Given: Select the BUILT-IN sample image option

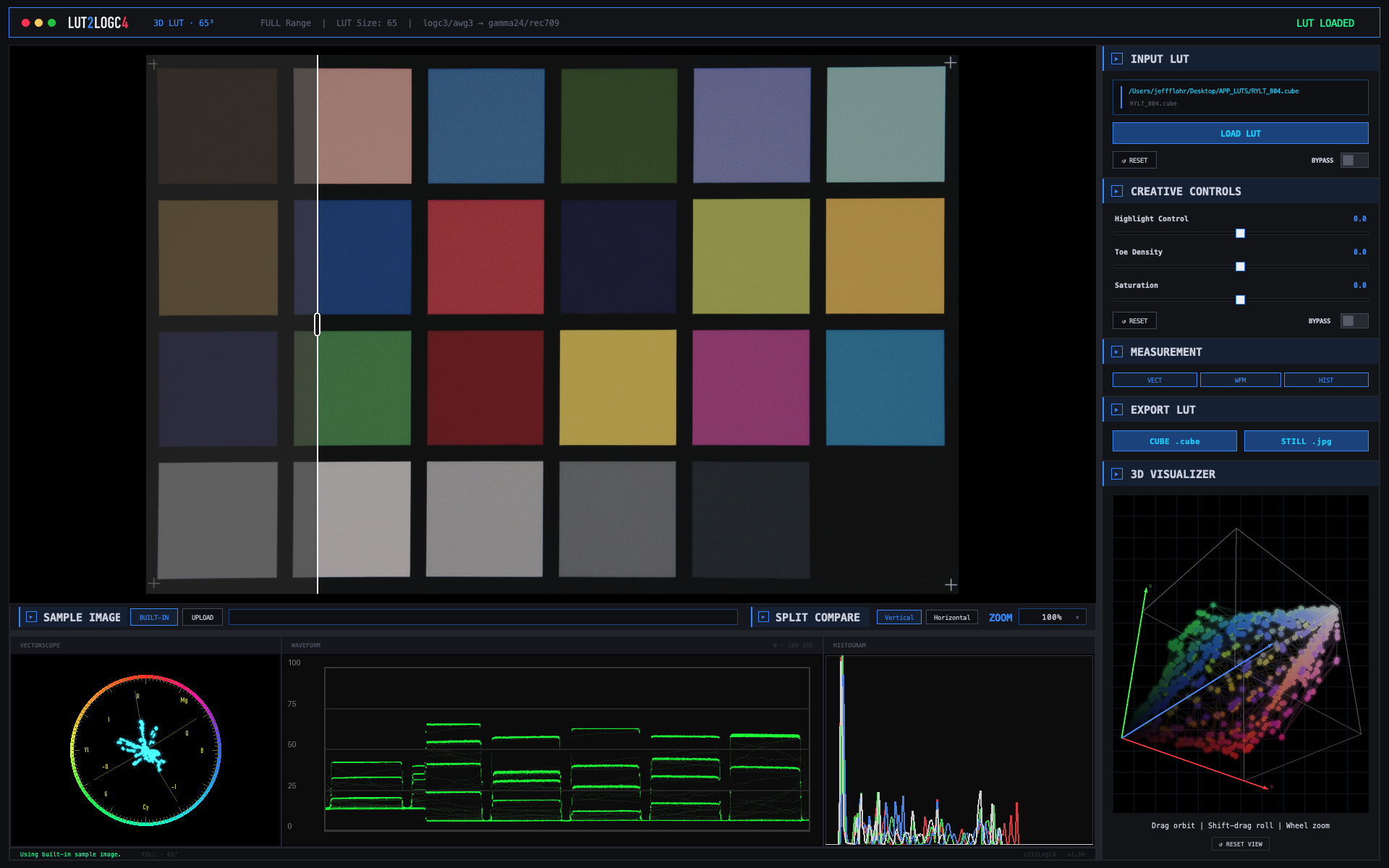Looking at the screenshot, I should pos(153,617).
